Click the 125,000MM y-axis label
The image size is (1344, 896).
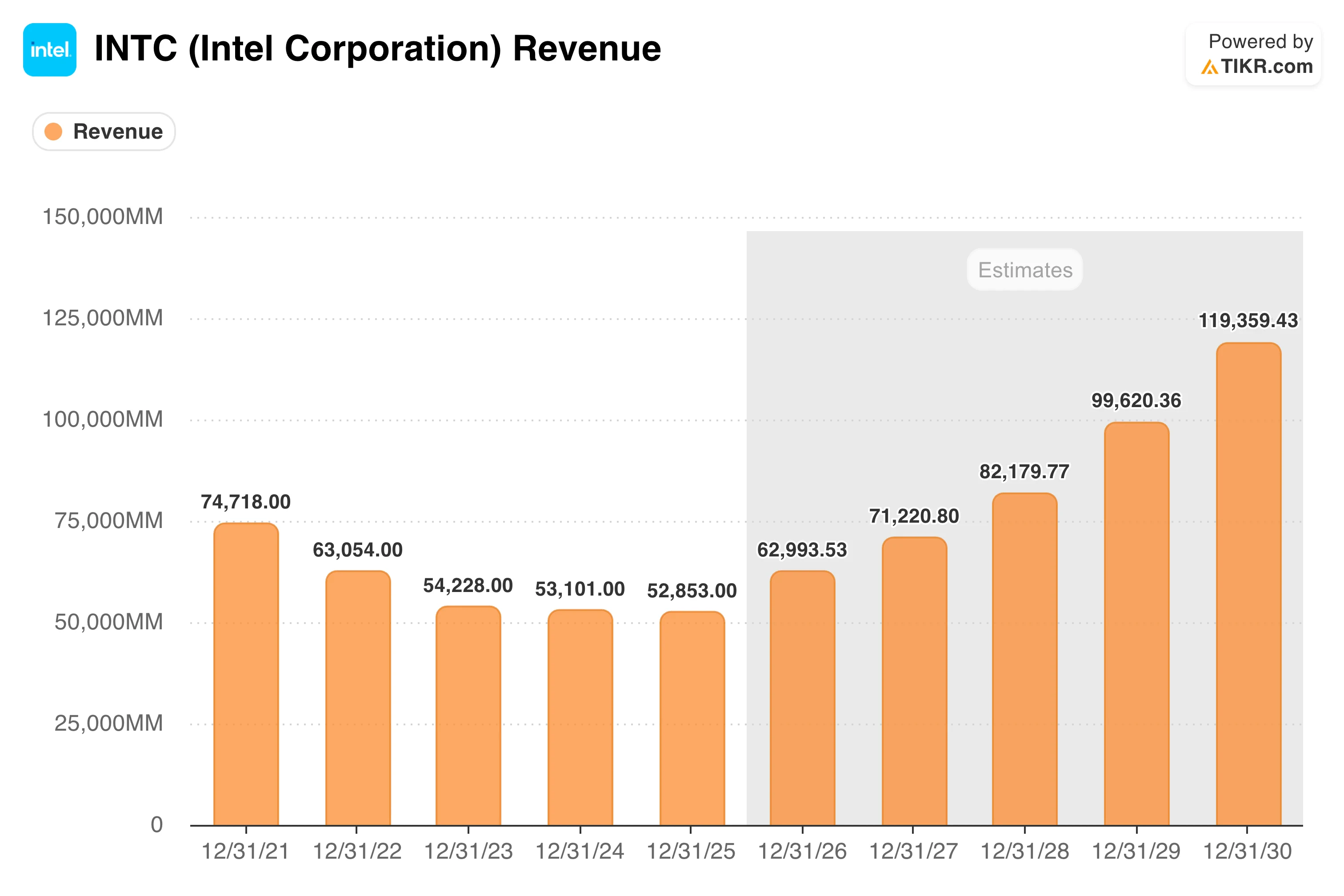coord(103,318)
